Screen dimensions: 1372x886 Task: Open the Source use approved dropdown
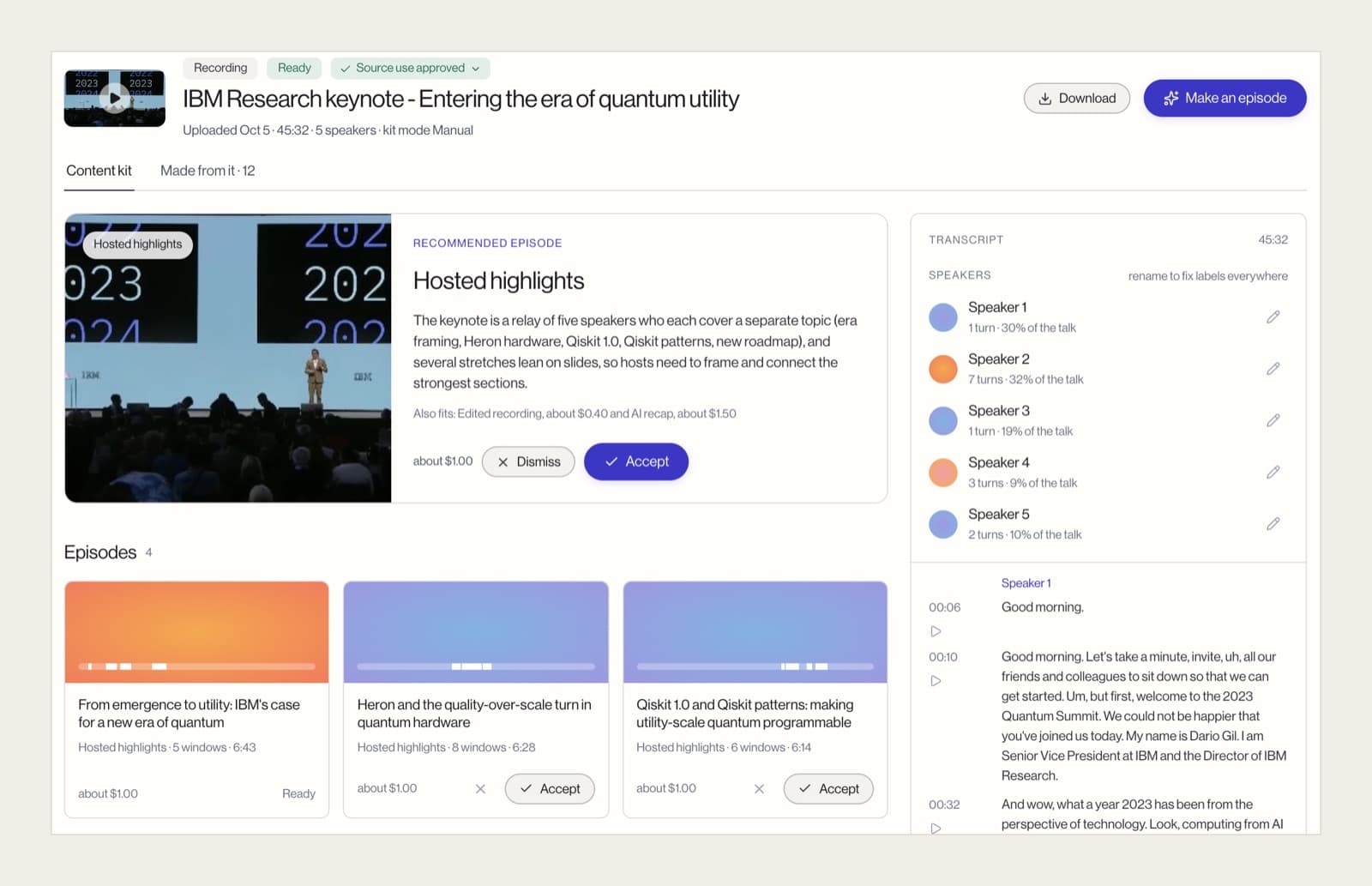(411, 68)
